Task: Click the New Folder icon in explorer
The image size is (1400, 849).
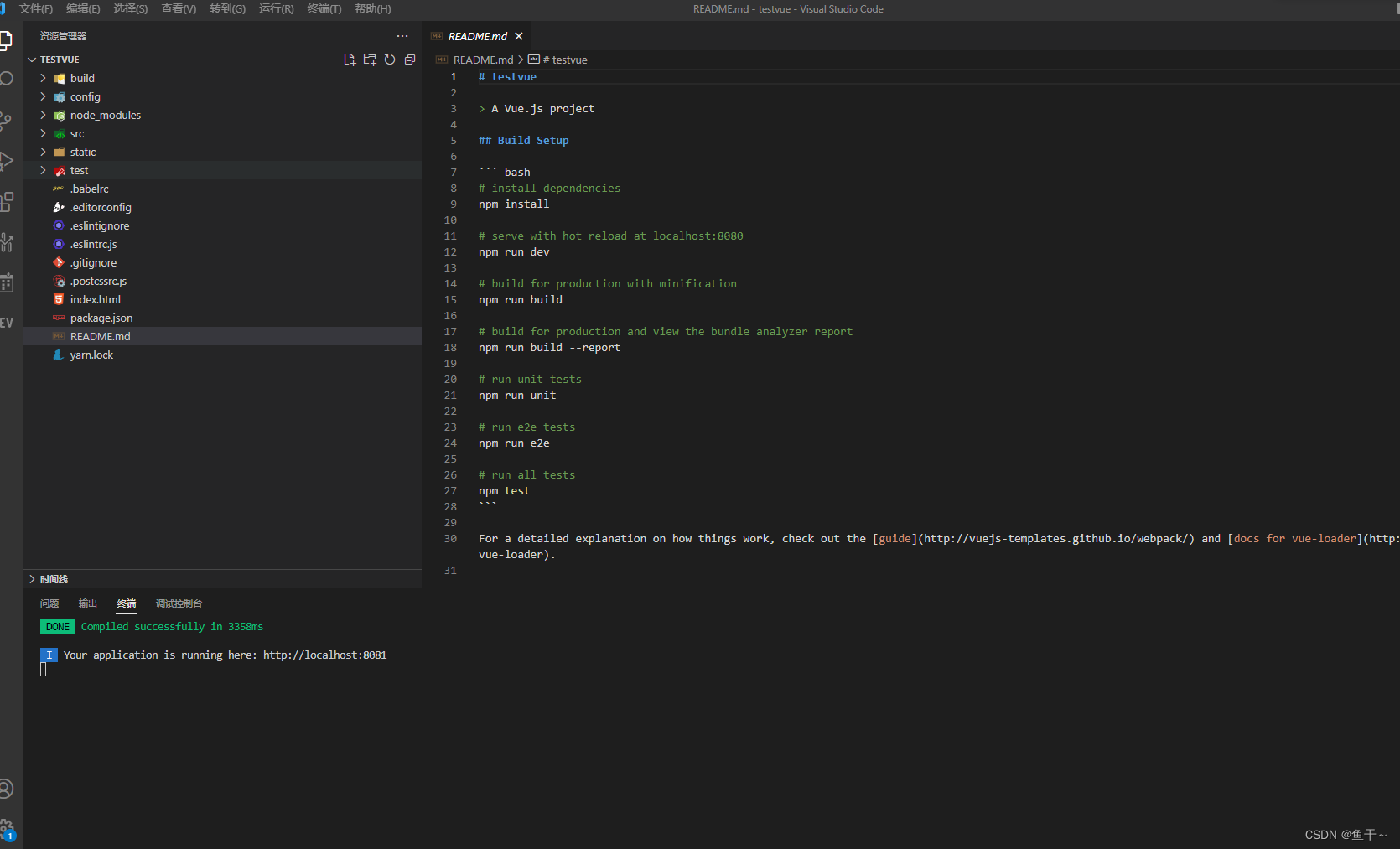Action: (x=370, y=60)
